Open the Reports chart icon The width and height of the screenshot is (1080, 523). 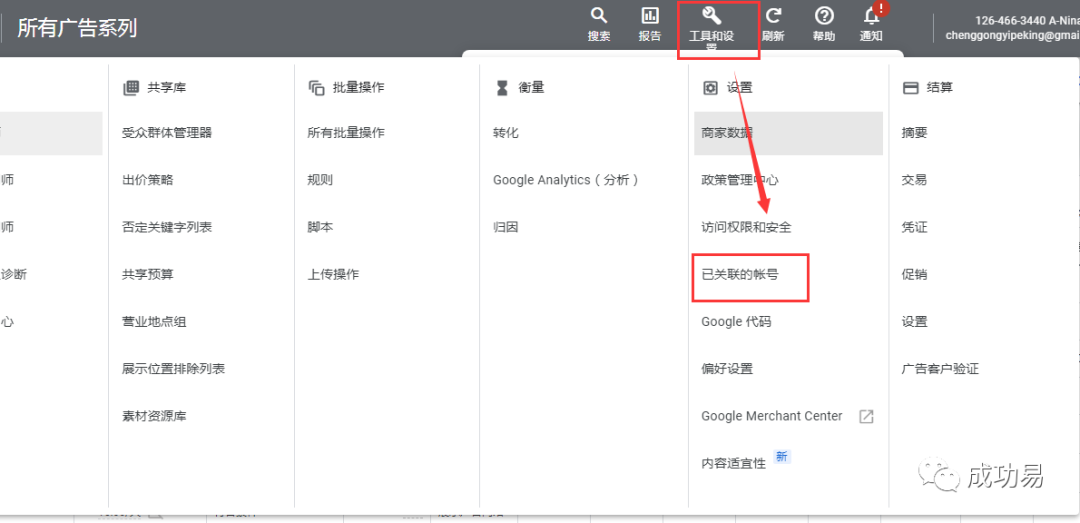click(650, 15)
